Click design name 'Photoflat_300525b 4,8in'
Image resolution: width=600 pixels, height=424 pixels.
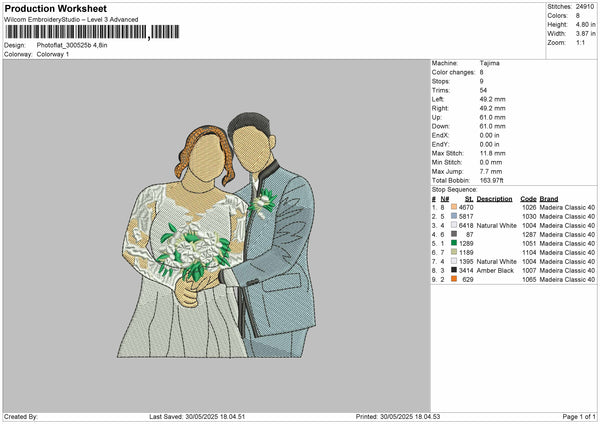click(72, 45)
